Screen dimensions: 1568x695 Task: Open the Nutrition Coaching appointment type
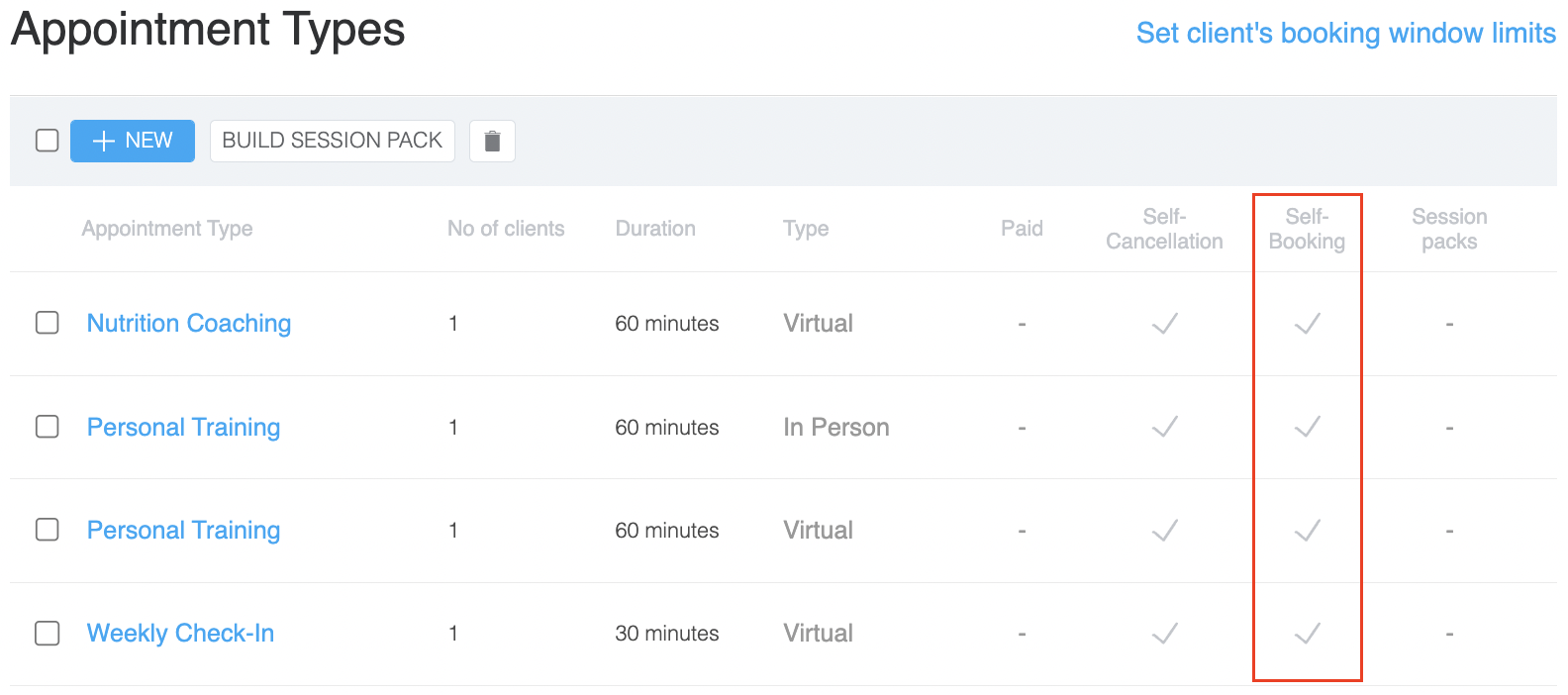coord(189,324)
